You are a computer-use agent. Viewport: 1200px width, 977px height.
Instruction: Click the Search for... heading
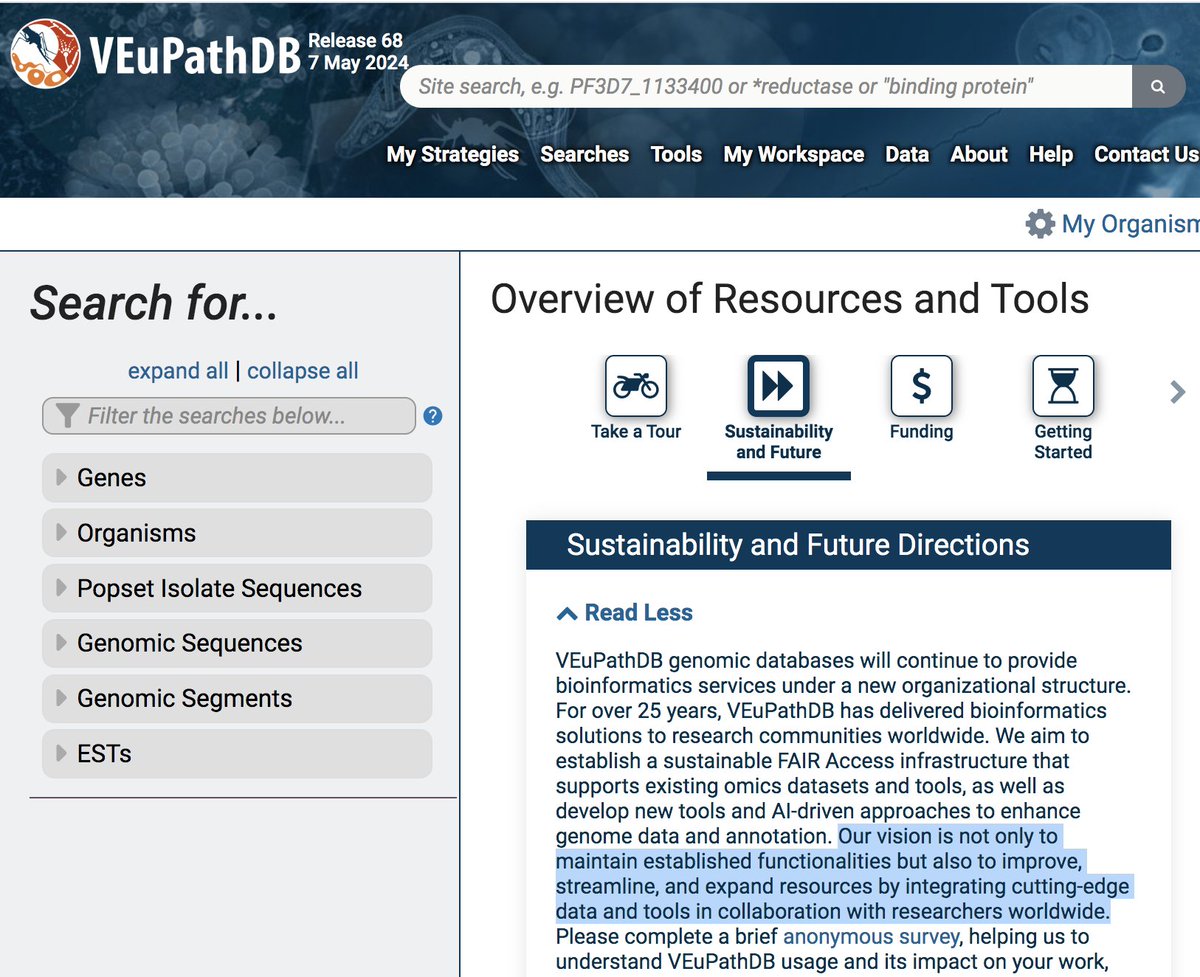154,303
